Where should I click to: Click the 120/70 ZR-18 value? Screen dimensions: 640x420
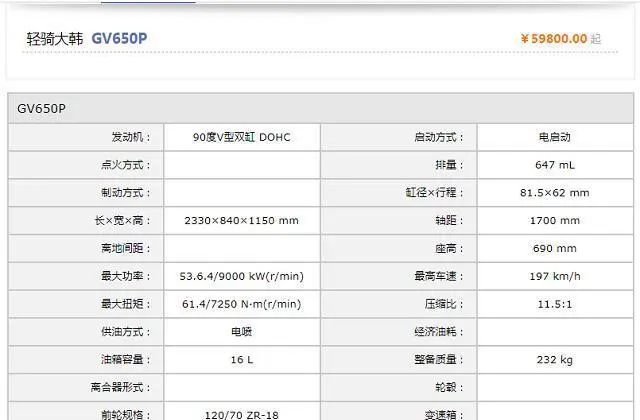coord(242,415)
